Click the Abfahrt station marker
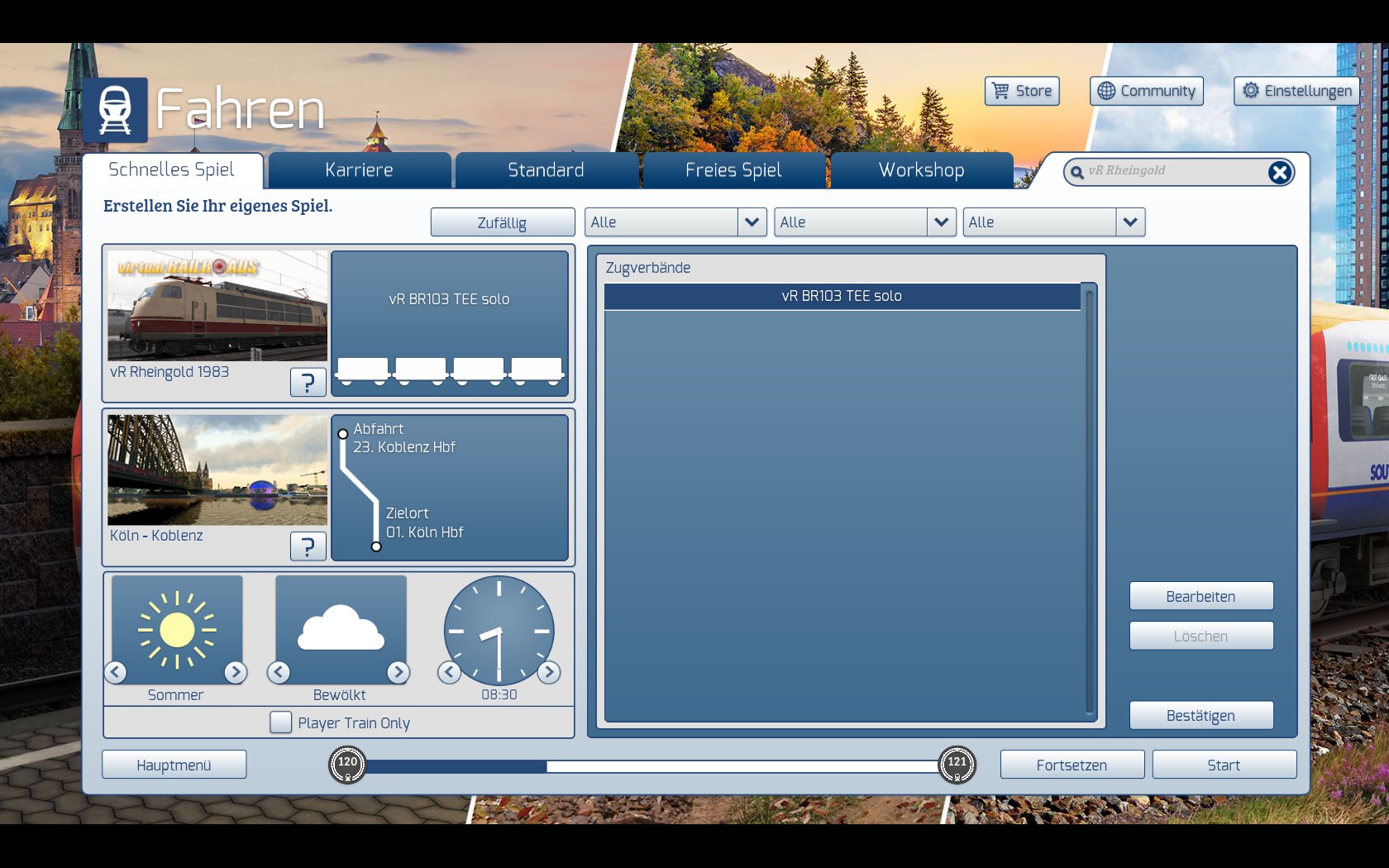1389x868 pixels. point(342,434)
